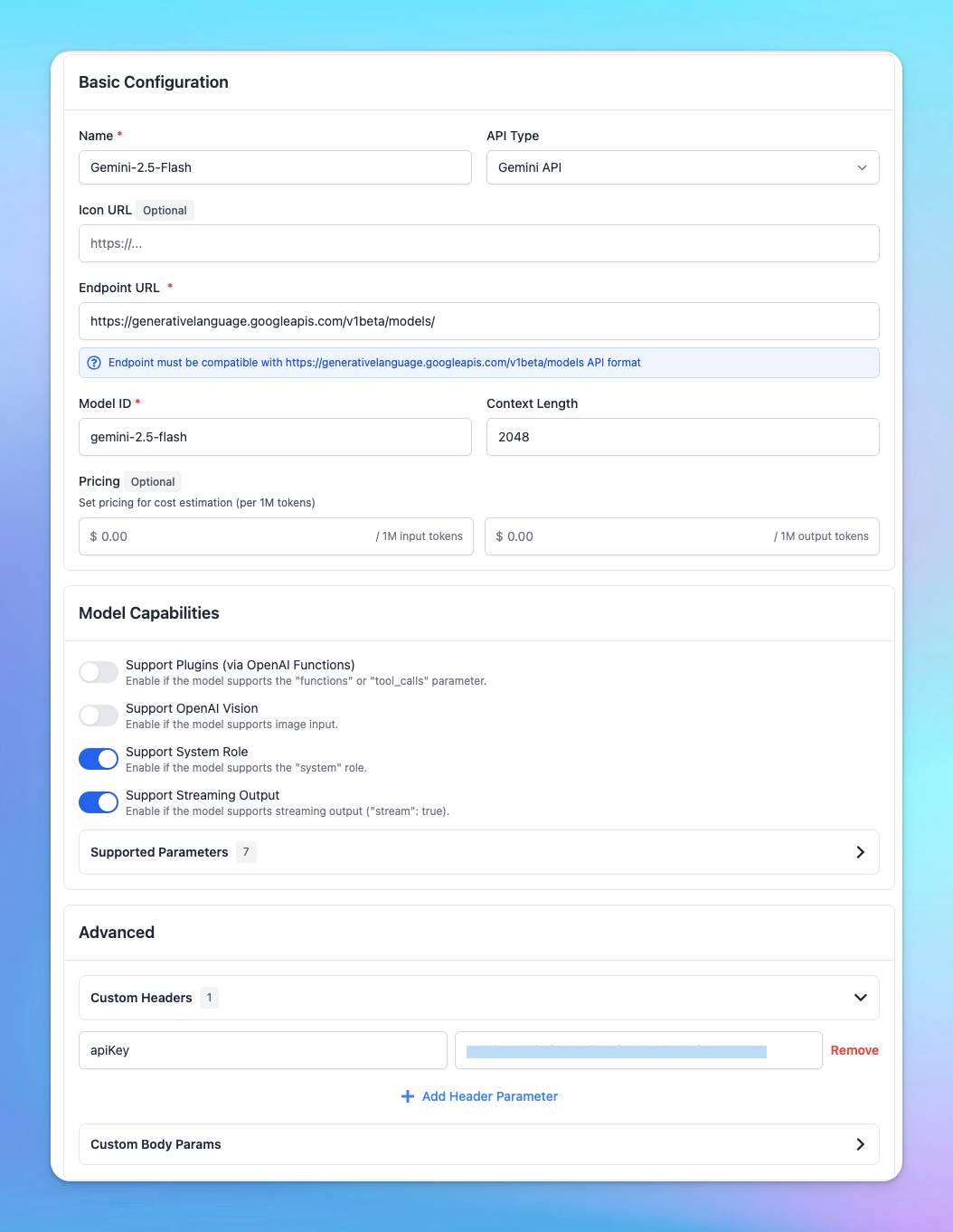Click the Endpoint URL input field
The image size is (953, 1232).
tap(479, 321)
